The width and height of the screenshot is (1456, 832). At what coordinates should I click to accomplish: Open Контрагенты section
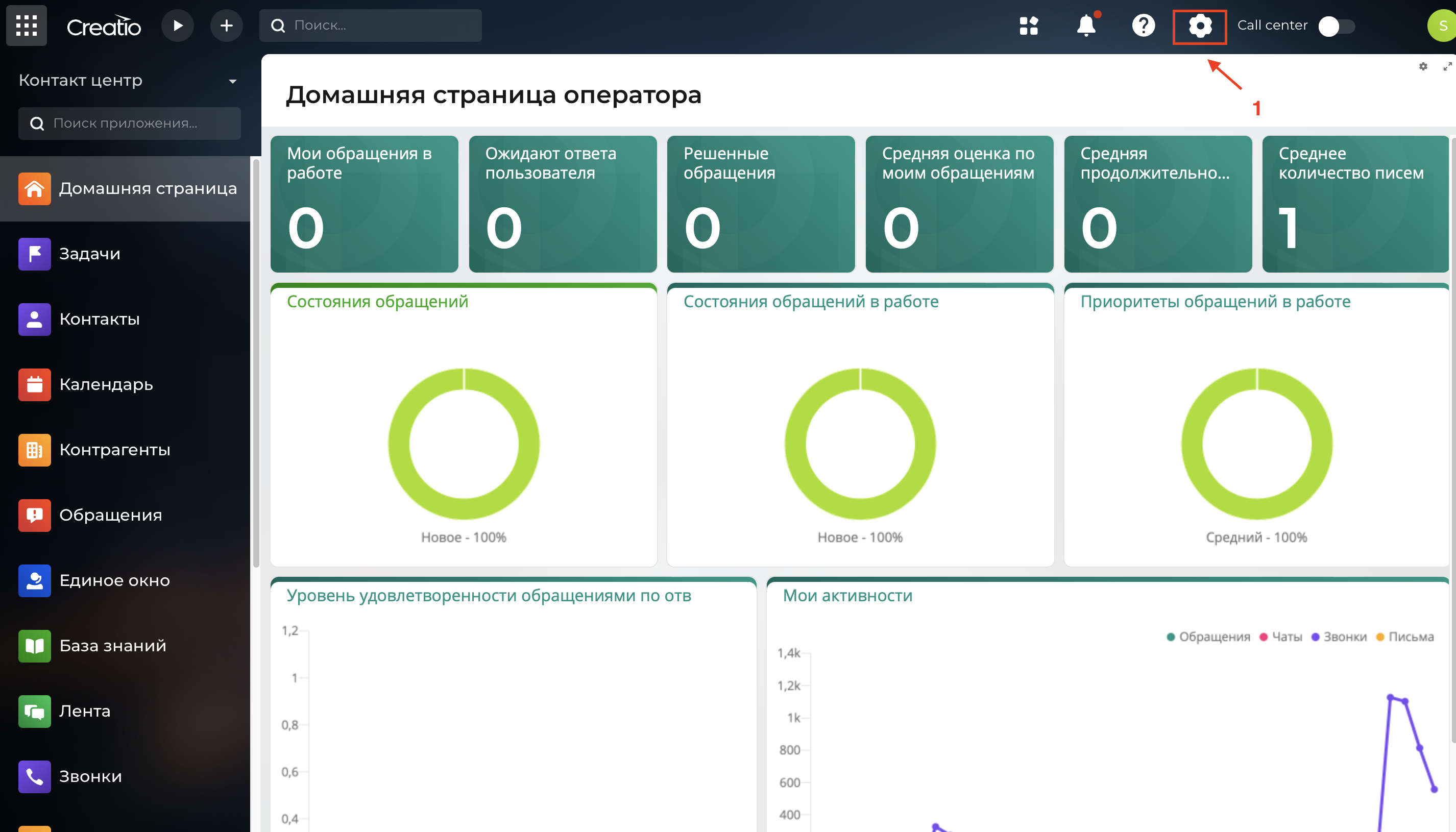pyautogui.click(x=125, y=450)
